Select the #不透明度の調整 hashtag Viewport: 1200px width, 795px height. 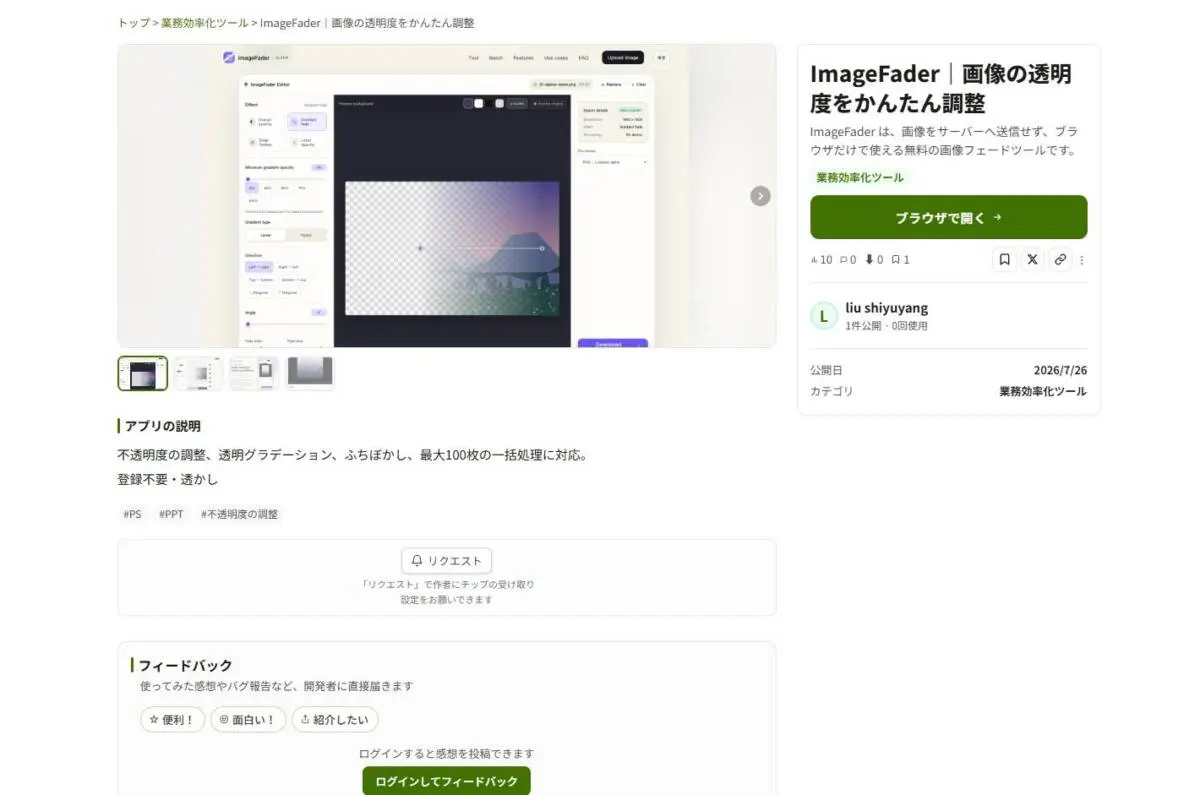pos(239,514)
